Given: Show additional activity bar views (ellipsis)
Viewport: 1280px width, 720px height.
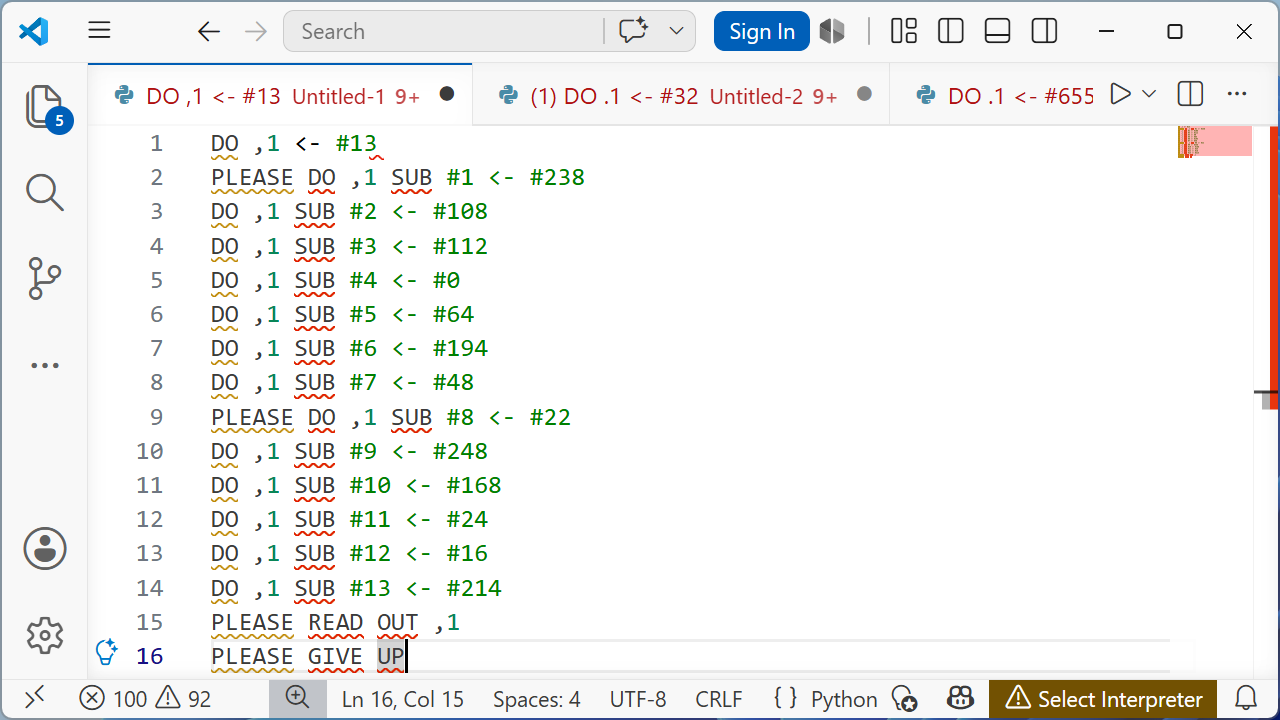Looking at the screenshot, I should (x=45, y=366).
